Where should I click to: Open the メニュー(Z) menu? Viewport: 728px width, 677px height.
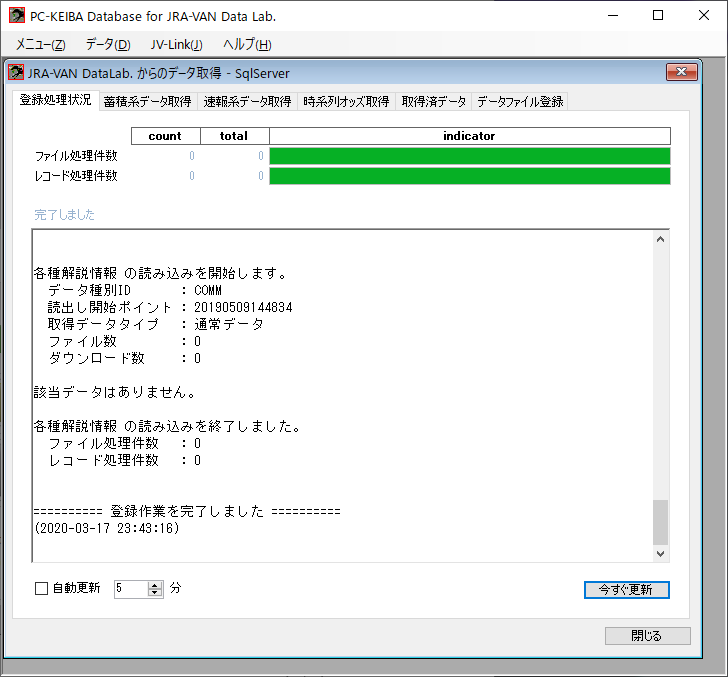tap(40, 45)
